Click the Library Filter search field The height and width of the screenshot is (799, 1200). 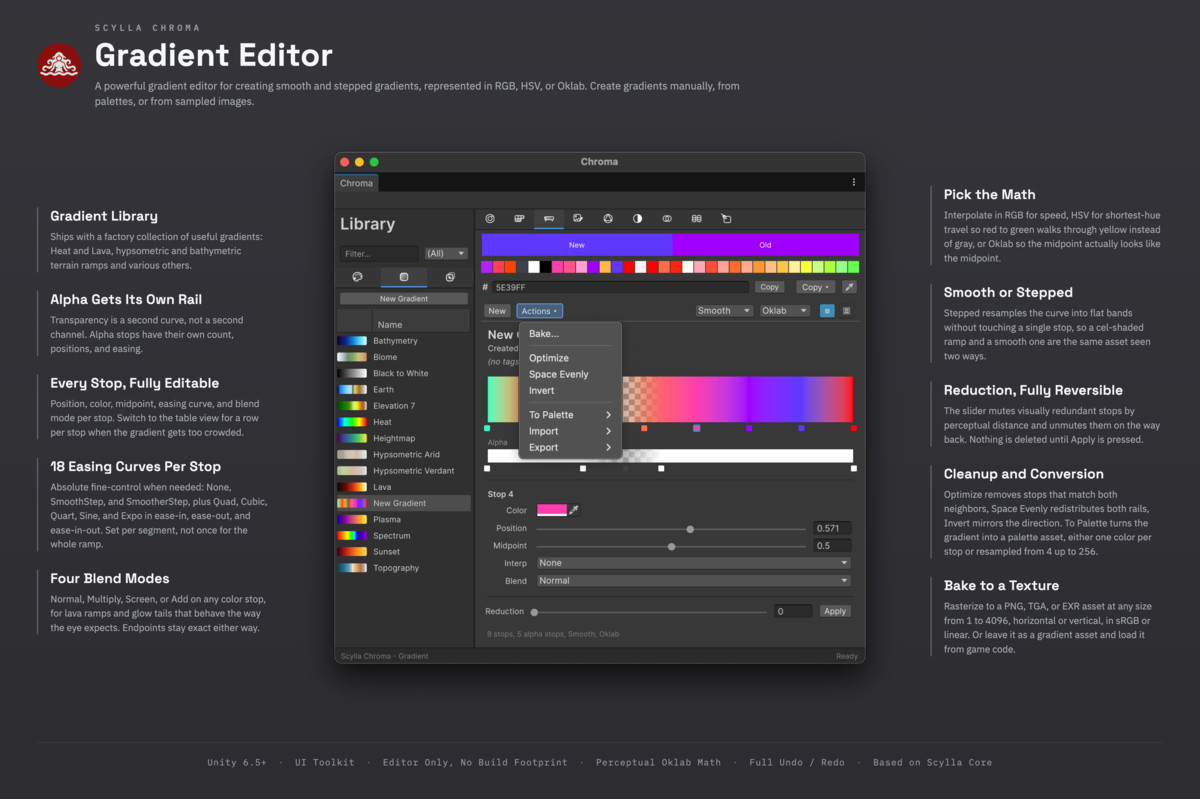tap(379, 254)
